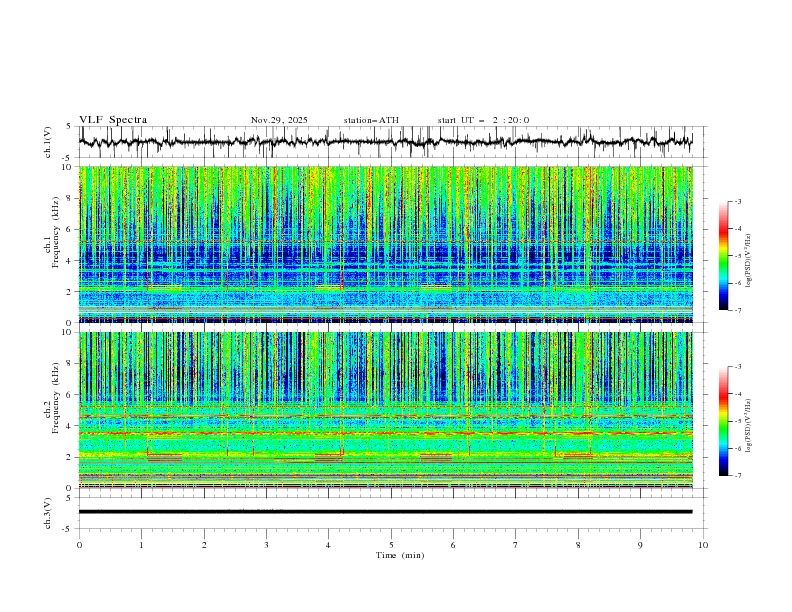
Task: Click the color bar beside ch.1 spectrogram
Action: click(723, 256)
